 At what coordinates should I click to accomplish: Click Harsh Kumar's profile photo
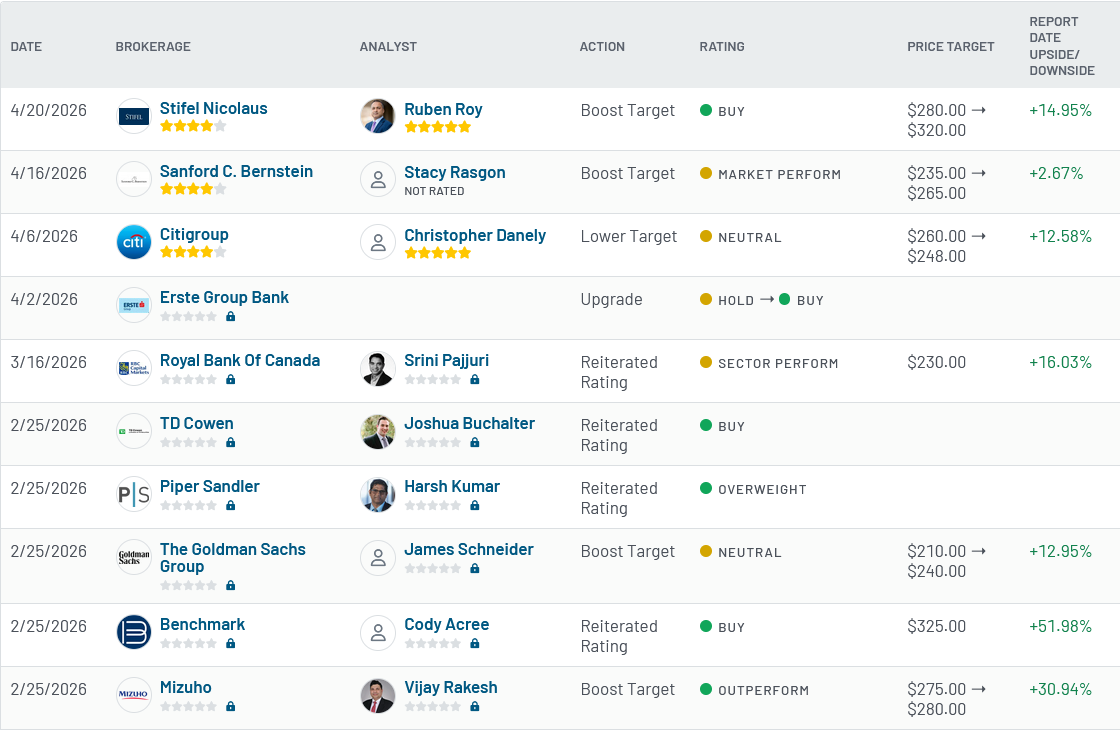click(x=378, y=494)
